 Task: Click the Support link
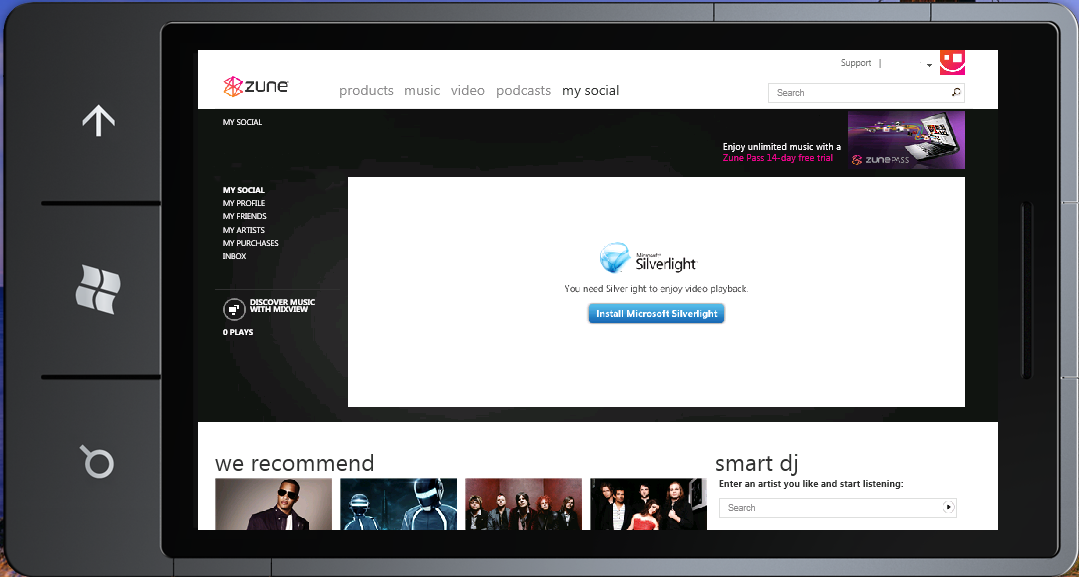click(856, 63)
